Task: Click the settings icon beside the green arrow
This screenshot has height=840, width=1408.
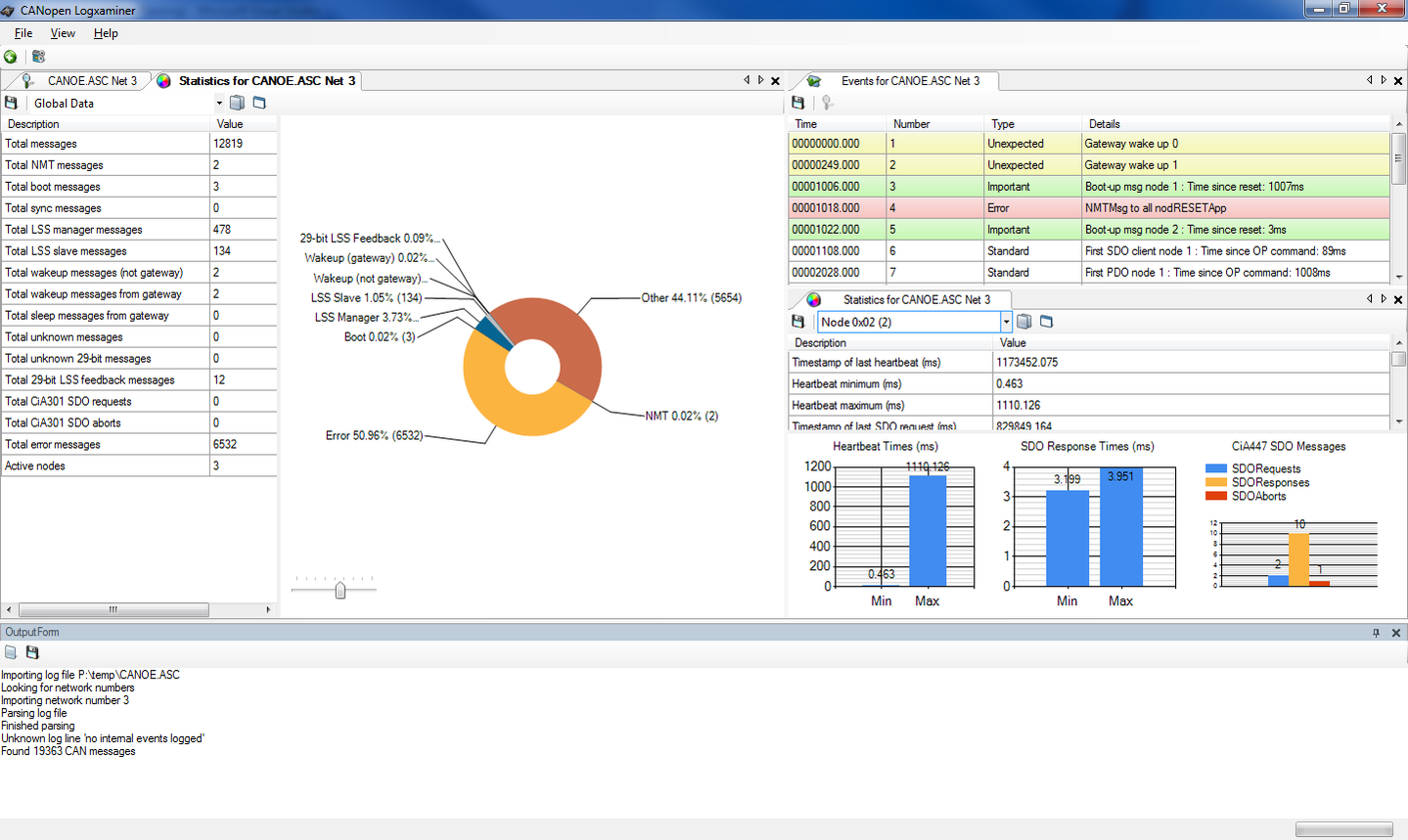Action: (38, 57)
